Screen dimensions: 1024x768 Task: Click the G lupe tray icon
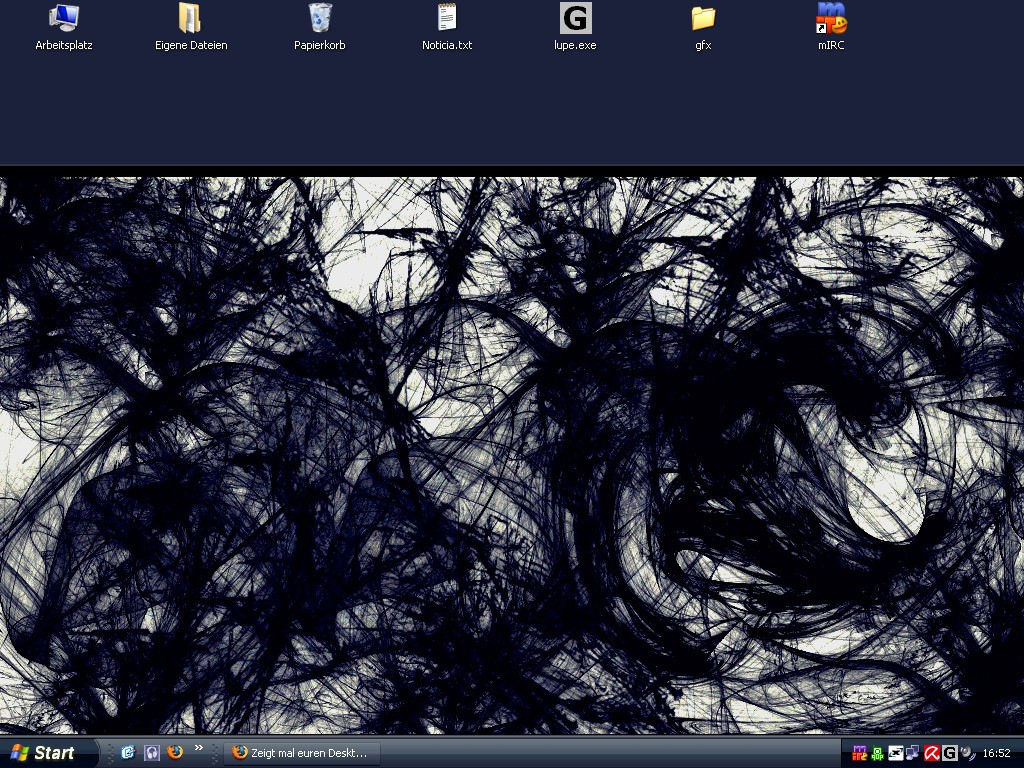[949, 754]
